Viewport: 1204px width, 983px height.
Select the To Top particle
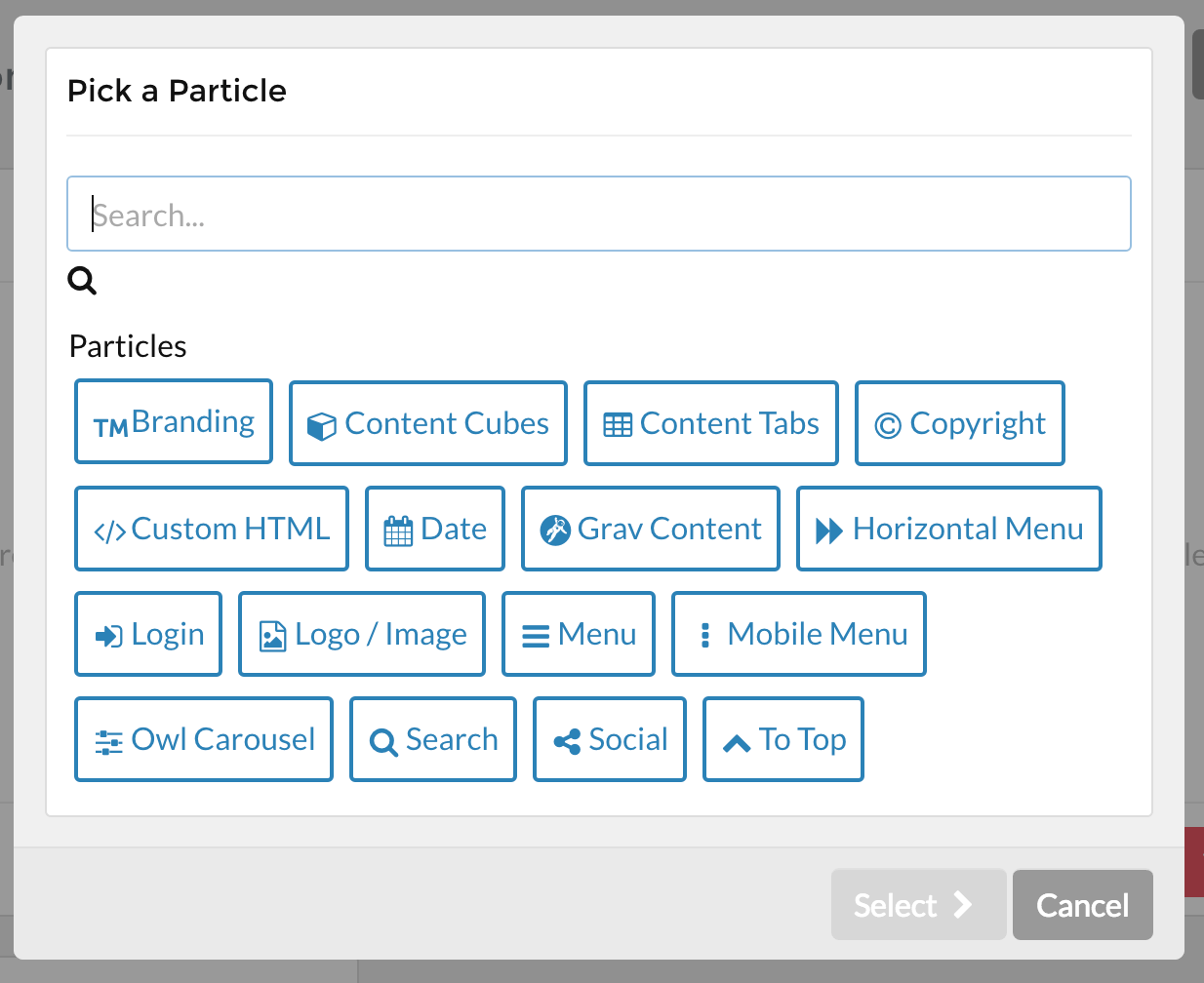[x=783, y=740]
